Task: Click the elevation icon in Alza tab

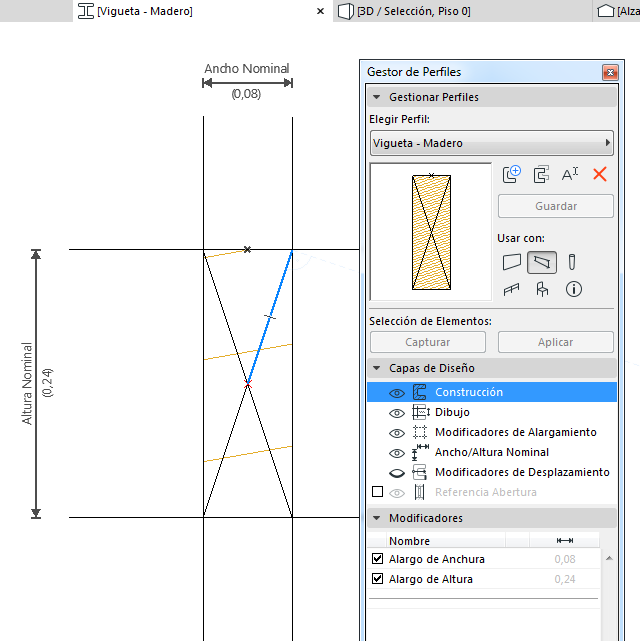Action: pyautogui.click(x=606, y=11)
